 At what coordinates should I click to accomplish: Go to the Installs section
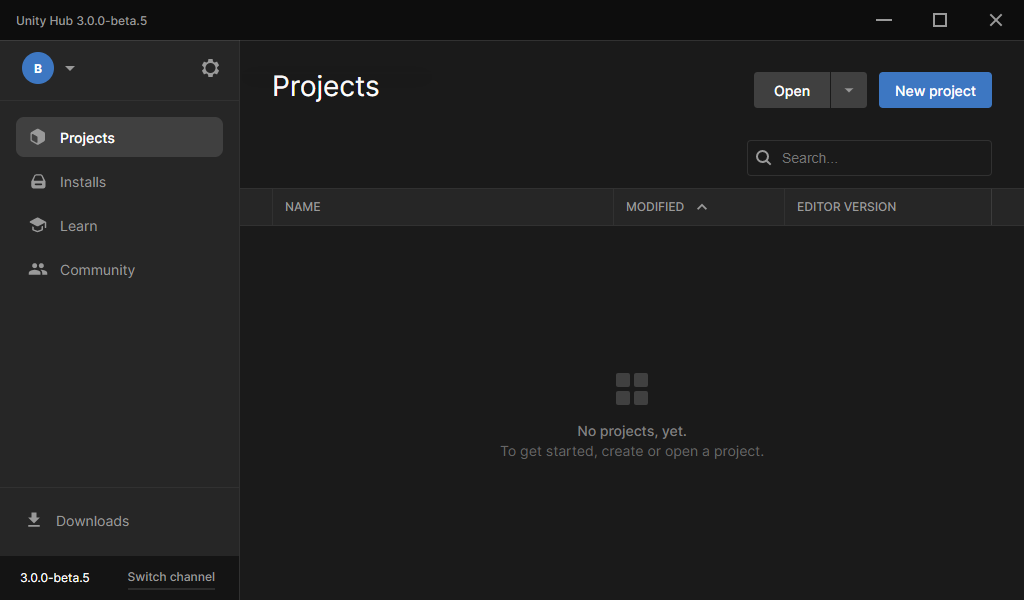pyautogui.click(x=120, y=182)
